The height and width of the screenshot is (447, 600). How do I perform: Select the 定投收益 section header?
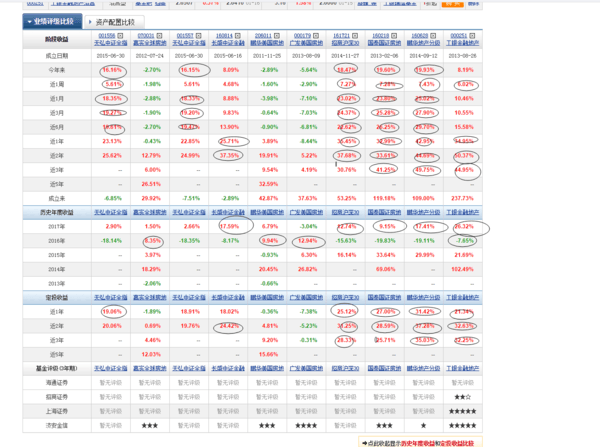click(x=57, y=298)
